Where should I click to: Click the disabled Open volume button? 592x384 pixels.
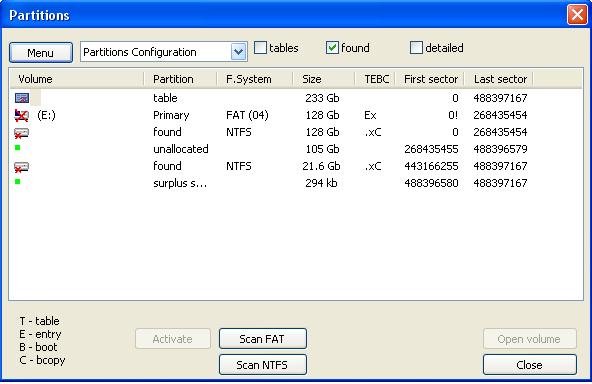[x=530, y=339]
